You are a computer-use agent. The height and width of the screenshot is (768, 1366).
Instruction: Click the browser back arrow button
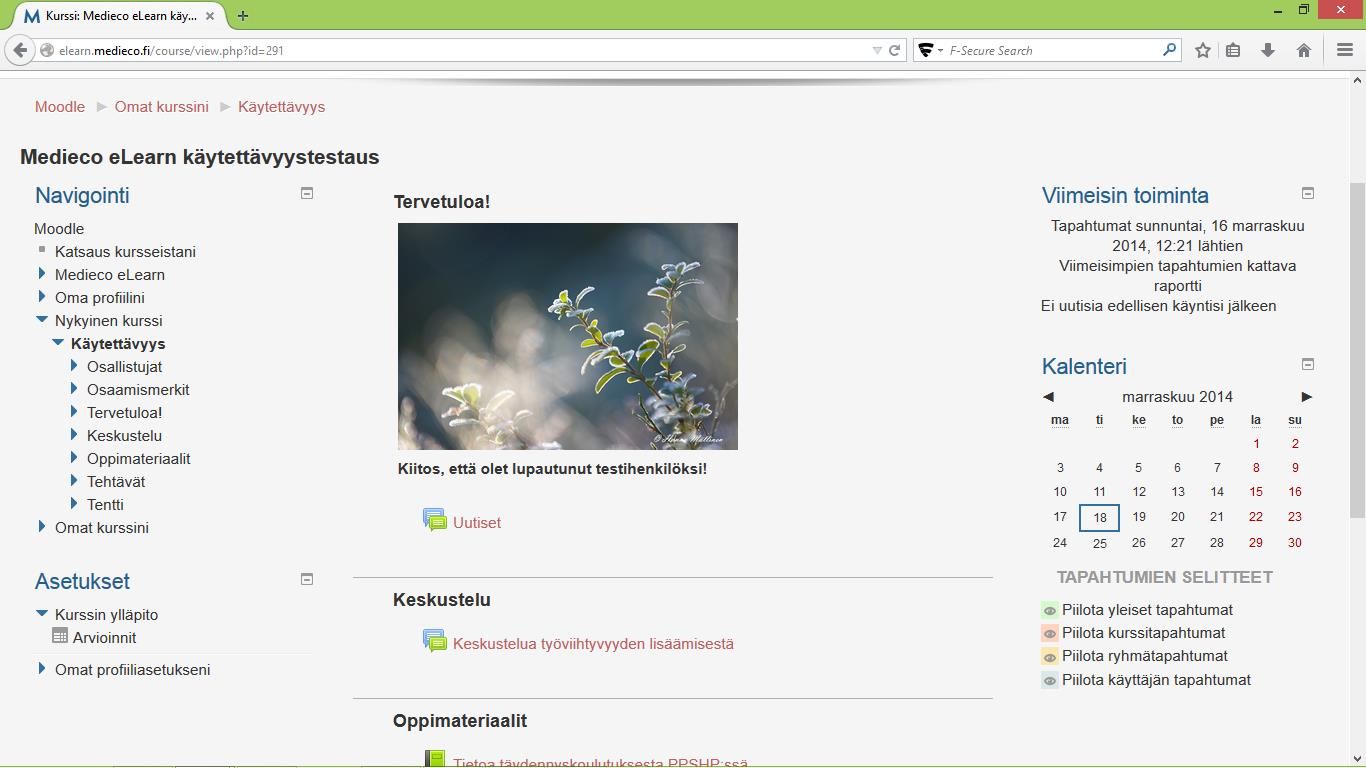click(20, 50)
